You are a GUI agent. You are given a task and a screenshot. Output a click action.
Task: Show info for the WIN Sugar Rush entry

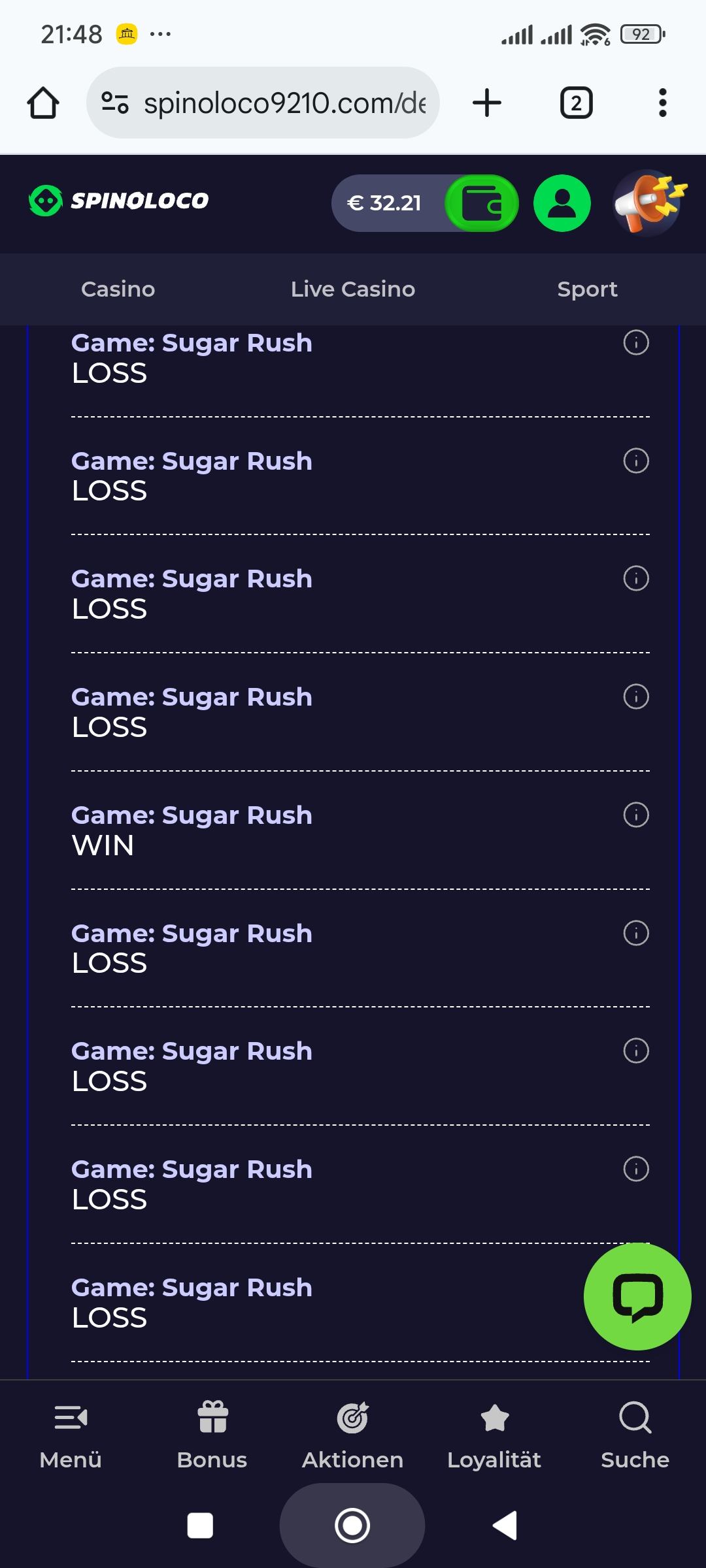point(636,815)
